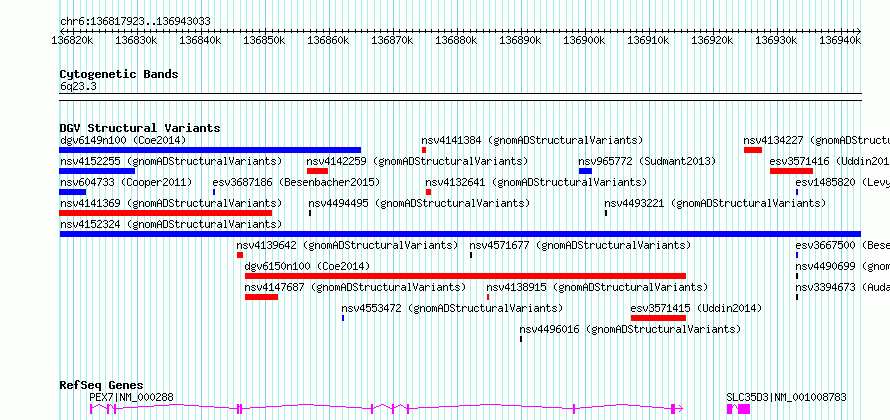Image resolution: width=890 pixels, height=420 pixels.
Task: Open the nsv4139642 variant label
Action: (x=347, y=245)
